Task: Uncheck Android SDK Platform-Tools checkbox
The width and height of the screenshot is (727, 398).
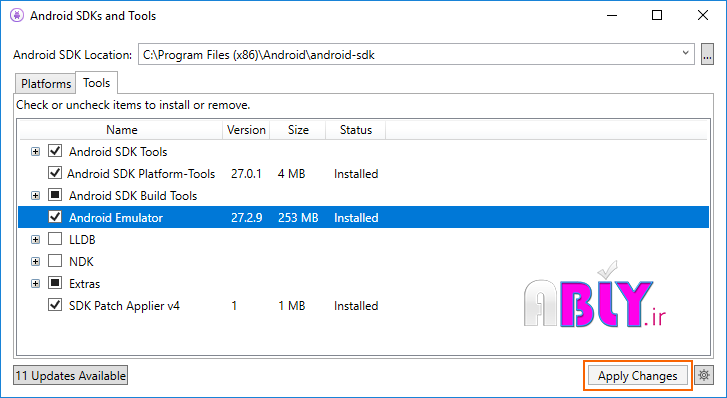Action: [55, 173]
